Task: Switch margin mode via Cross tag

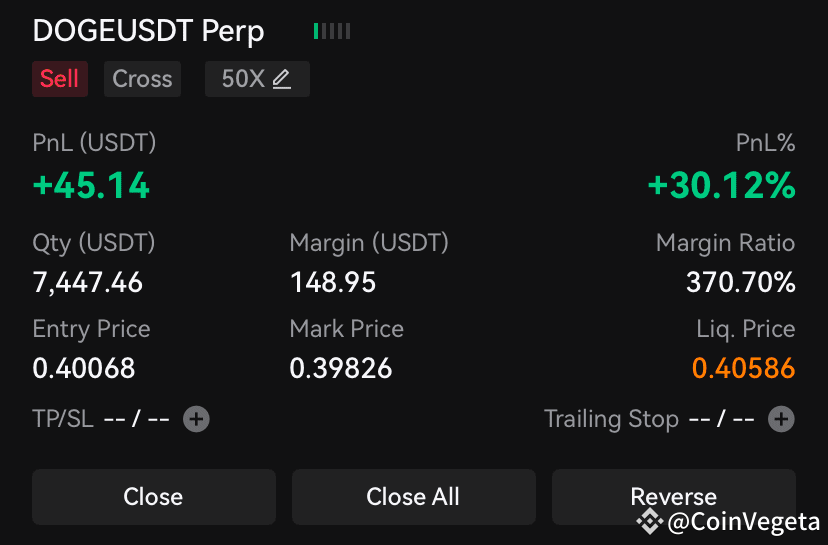Action: [143, 79]
